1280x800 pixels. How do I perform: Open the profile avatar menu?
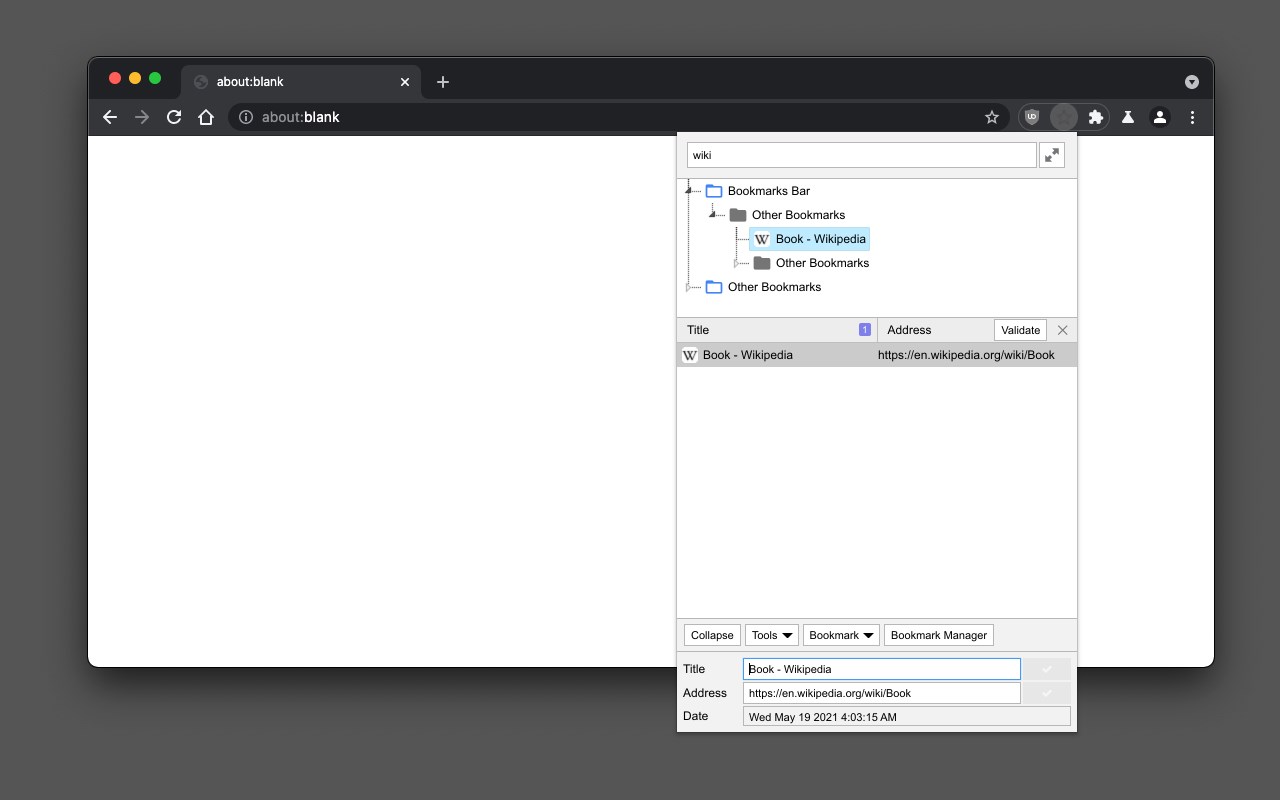(x=1160, y=117)
